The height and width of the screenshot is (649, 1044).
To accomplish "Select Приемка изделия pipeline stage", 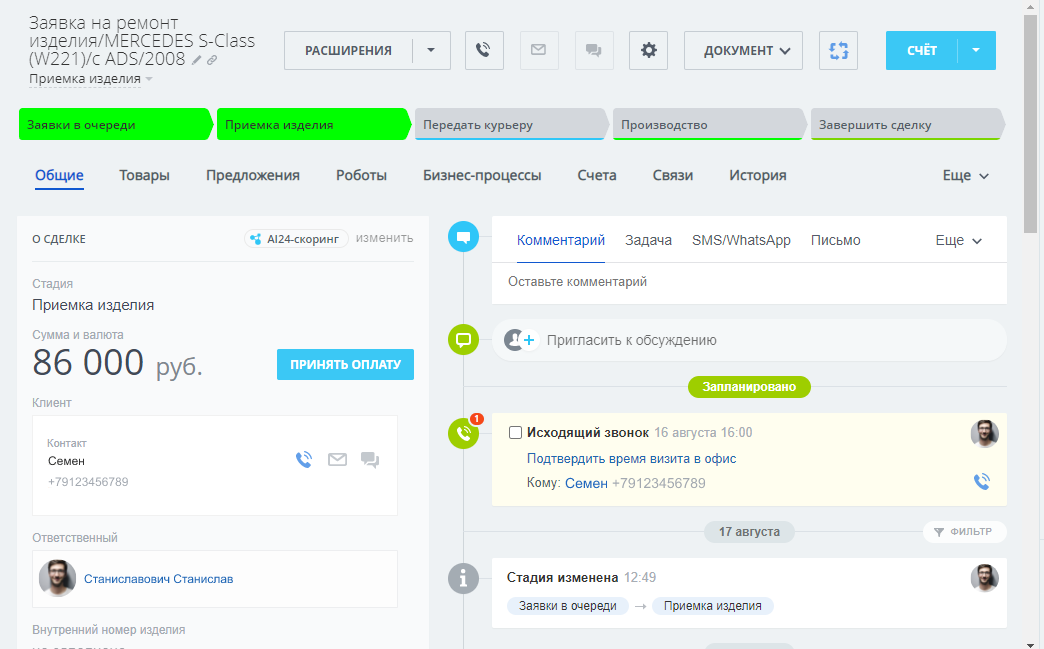I will click(314, 124).
